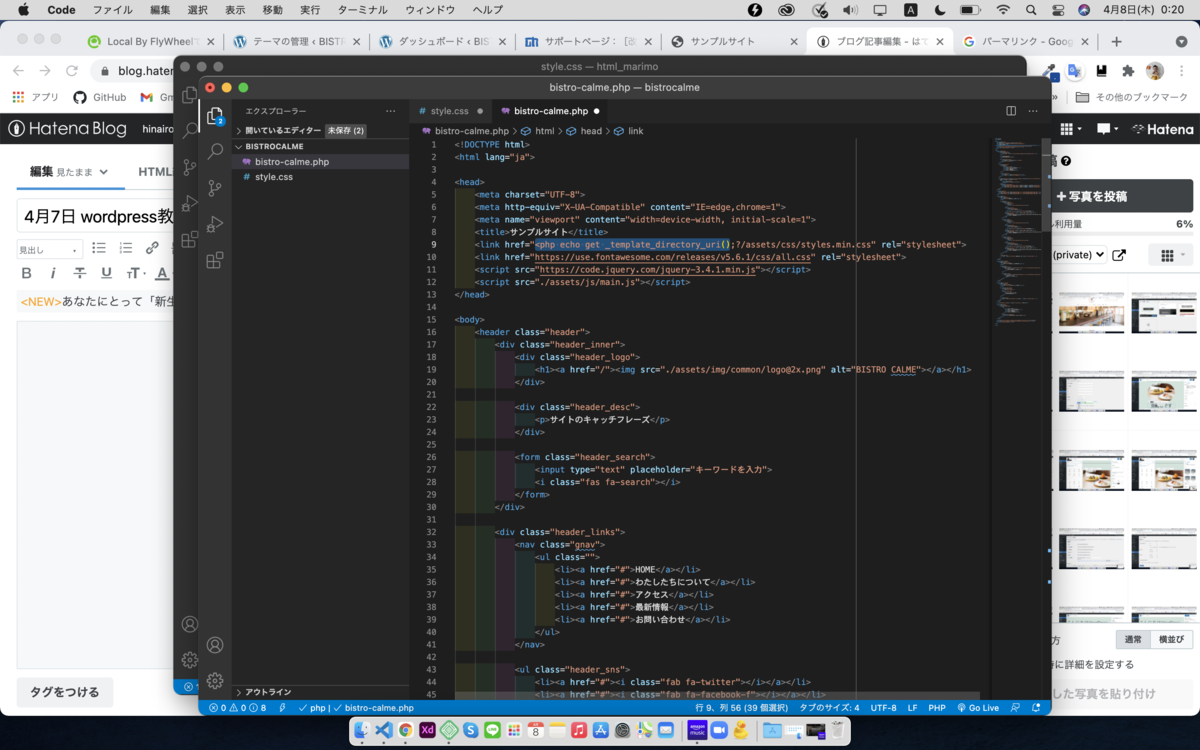This screenshot has height=750, width=1200.
Task: Click タグをつける button
Action: [65, 692]
